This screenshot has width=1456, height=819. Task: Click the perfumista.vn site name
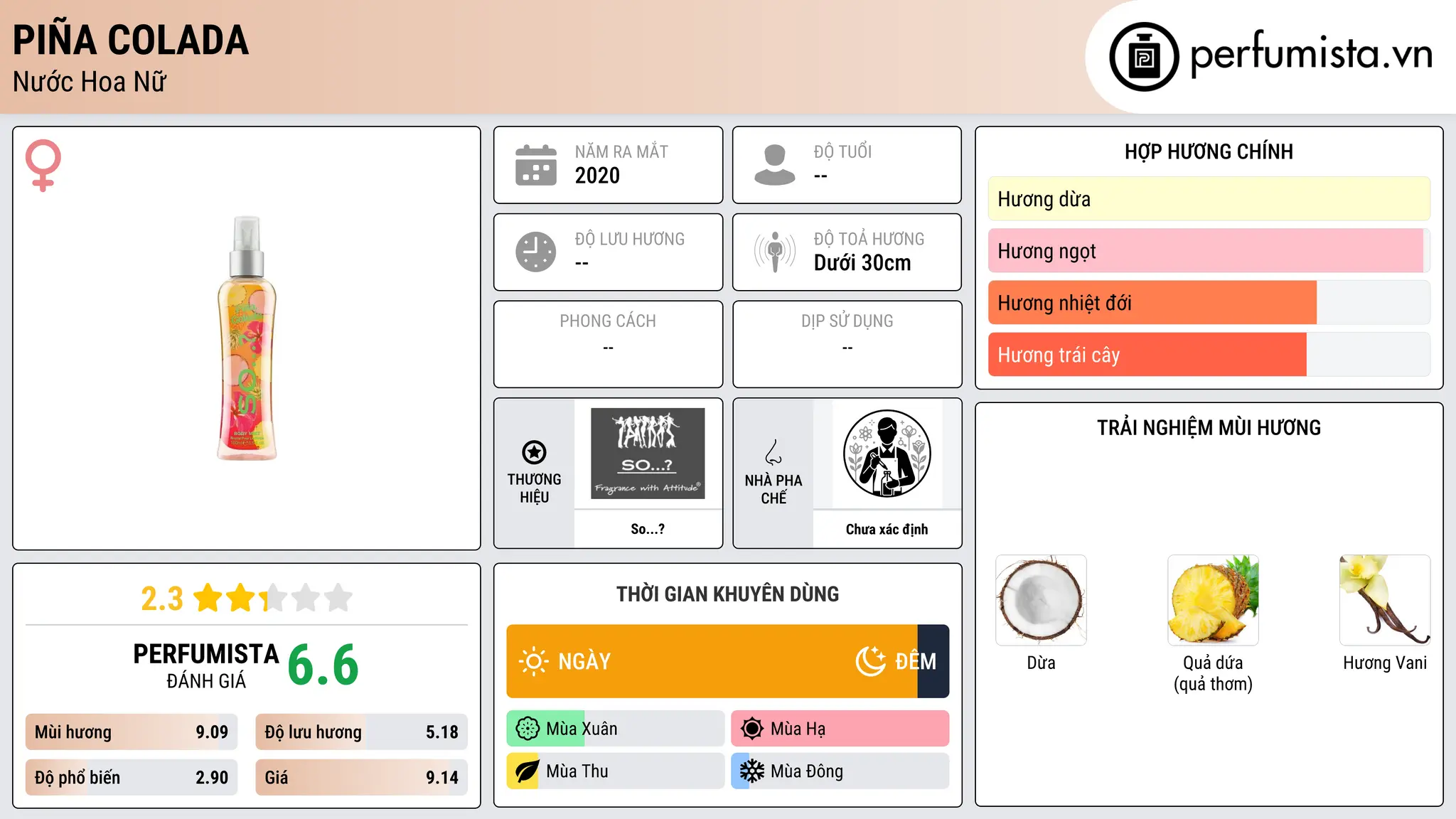[1312, 55]
